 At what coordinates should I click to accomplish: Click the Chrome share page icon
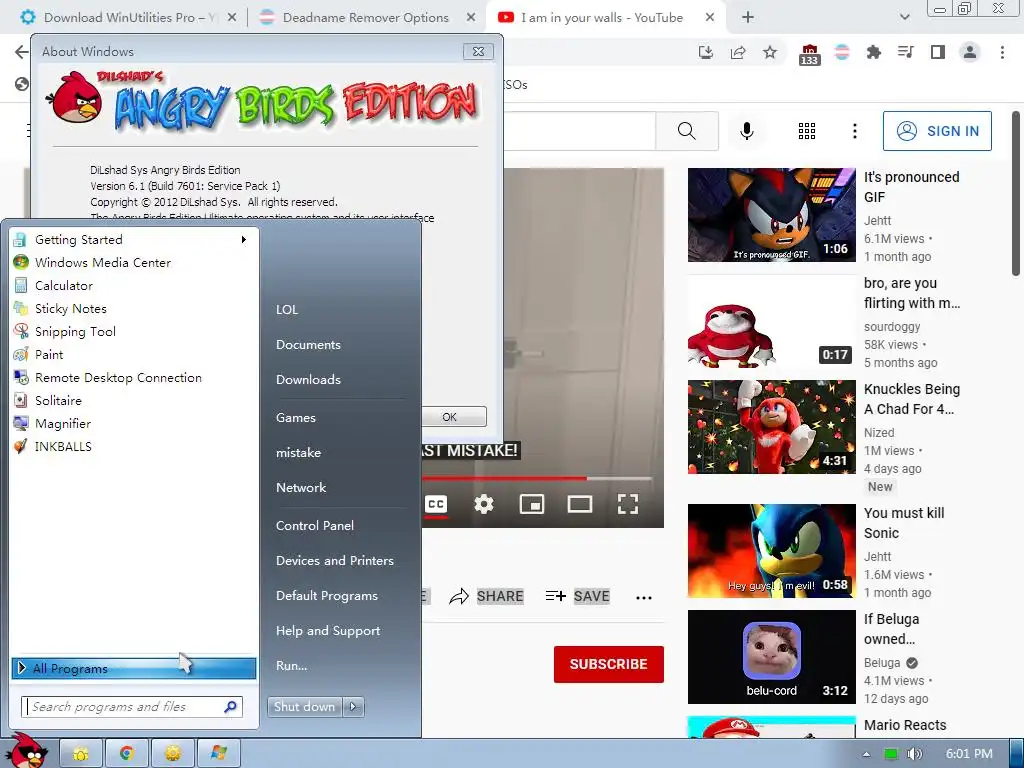(x=738, y=52)
